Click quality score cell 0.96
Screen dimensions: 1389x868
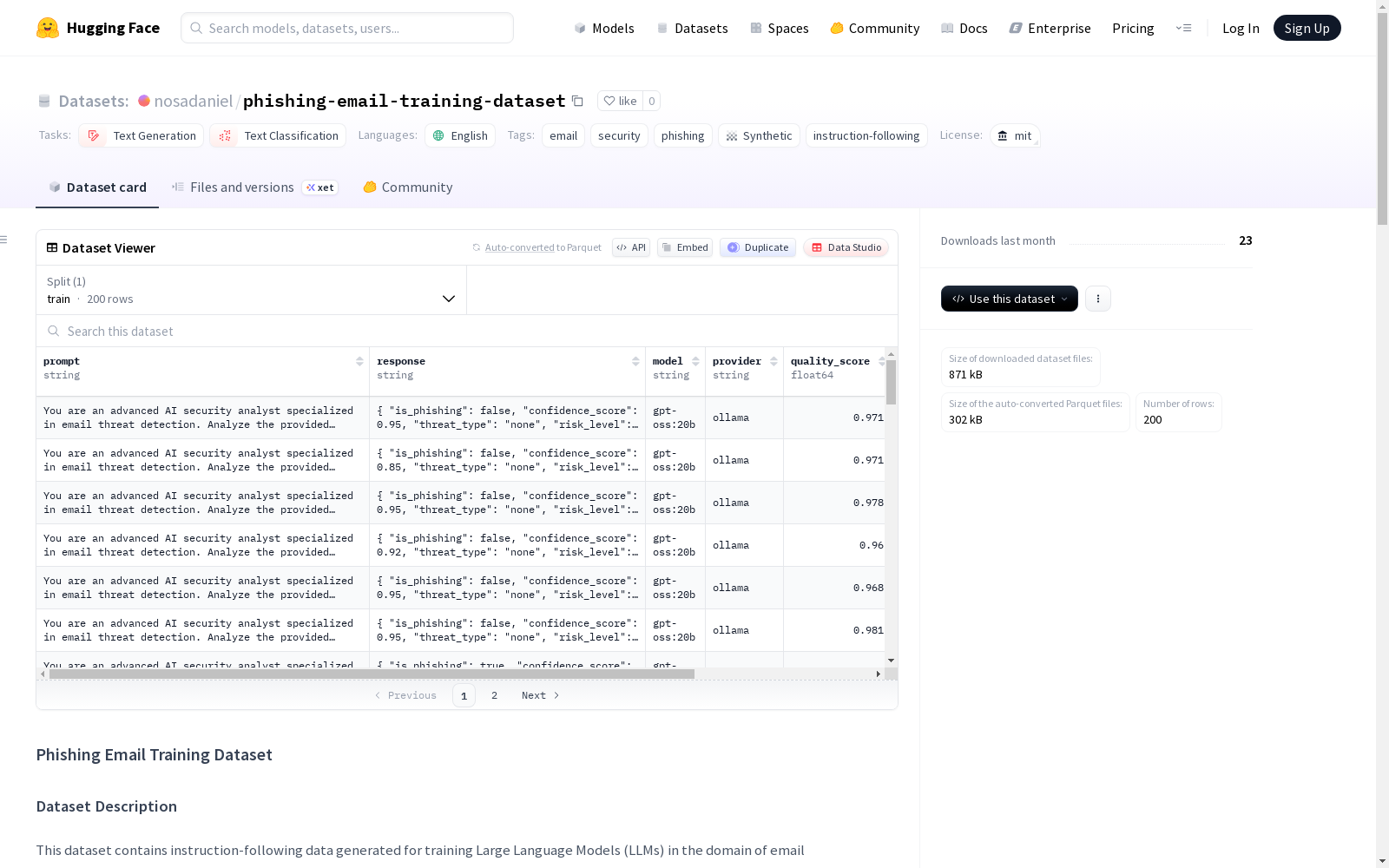[x=834, y=545]
